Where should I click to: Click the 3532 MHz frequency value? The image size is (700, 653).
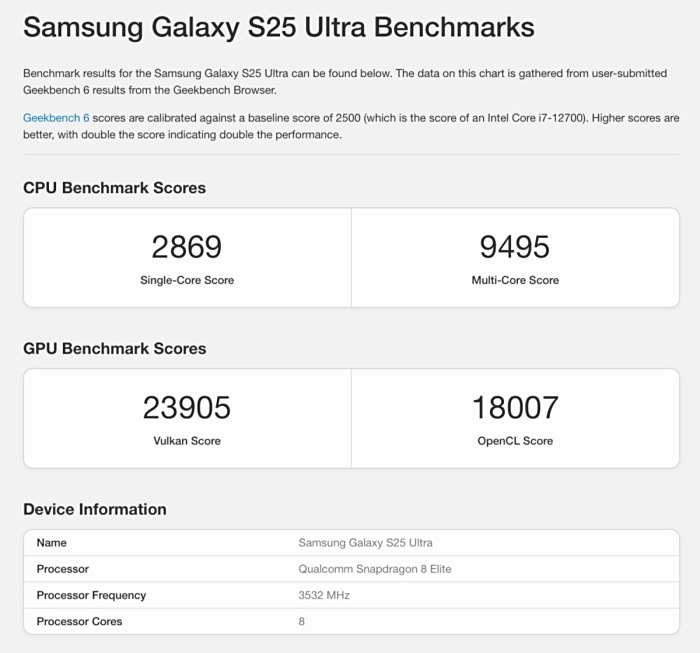tap(324, 595)
